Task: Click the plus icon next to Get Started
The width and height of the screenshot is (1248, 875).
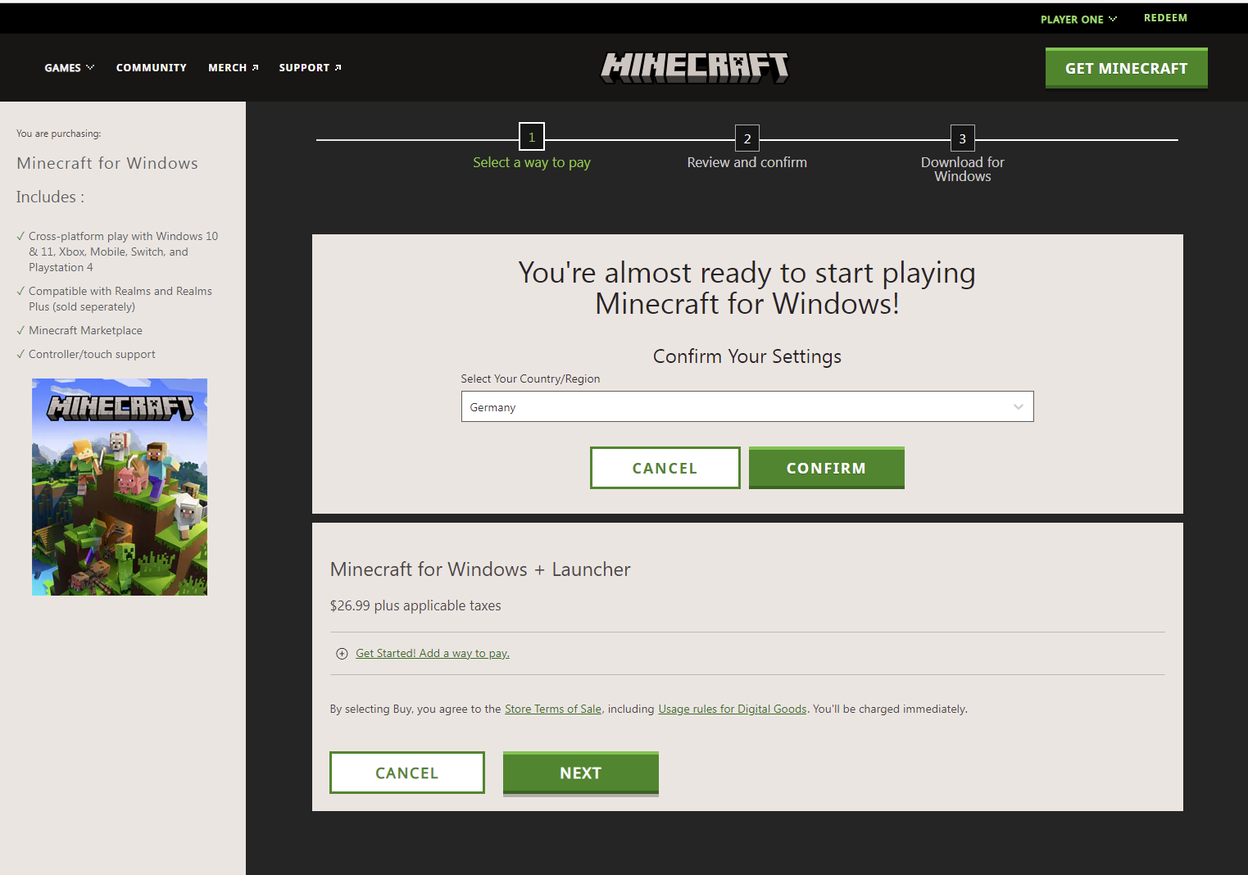Action: coord(342,653)
